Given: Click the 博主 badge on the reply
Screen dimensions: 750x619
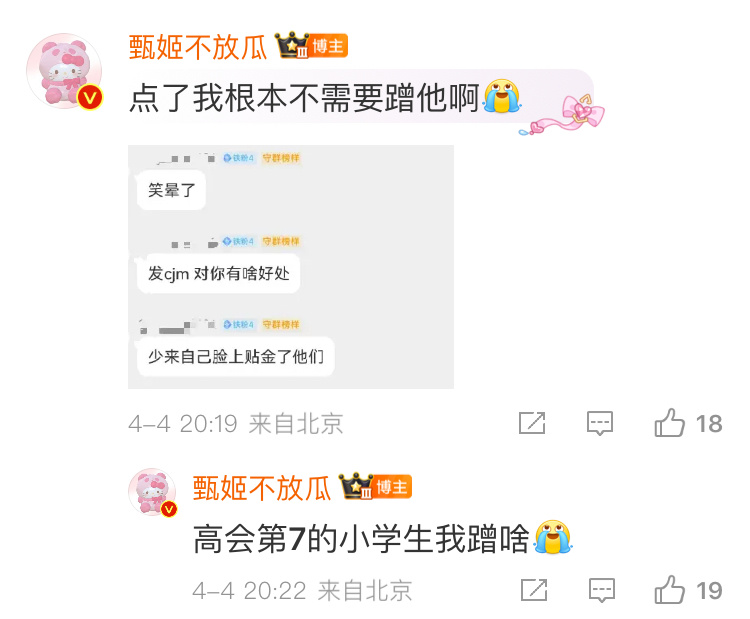Looking at the screenshot, I should pos(392,487).
